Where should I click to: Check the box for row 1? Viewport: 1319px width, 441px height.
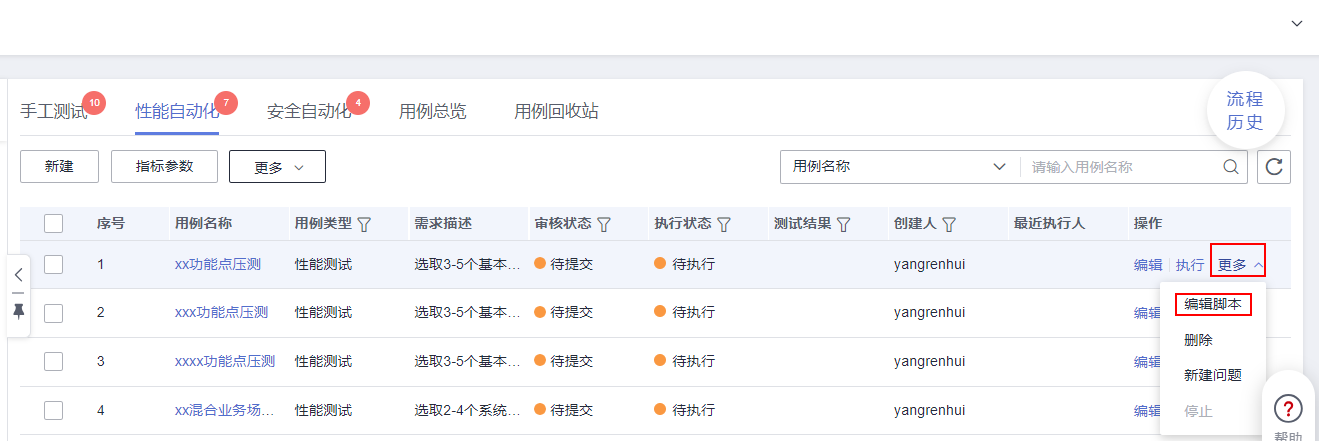[54, 265]
